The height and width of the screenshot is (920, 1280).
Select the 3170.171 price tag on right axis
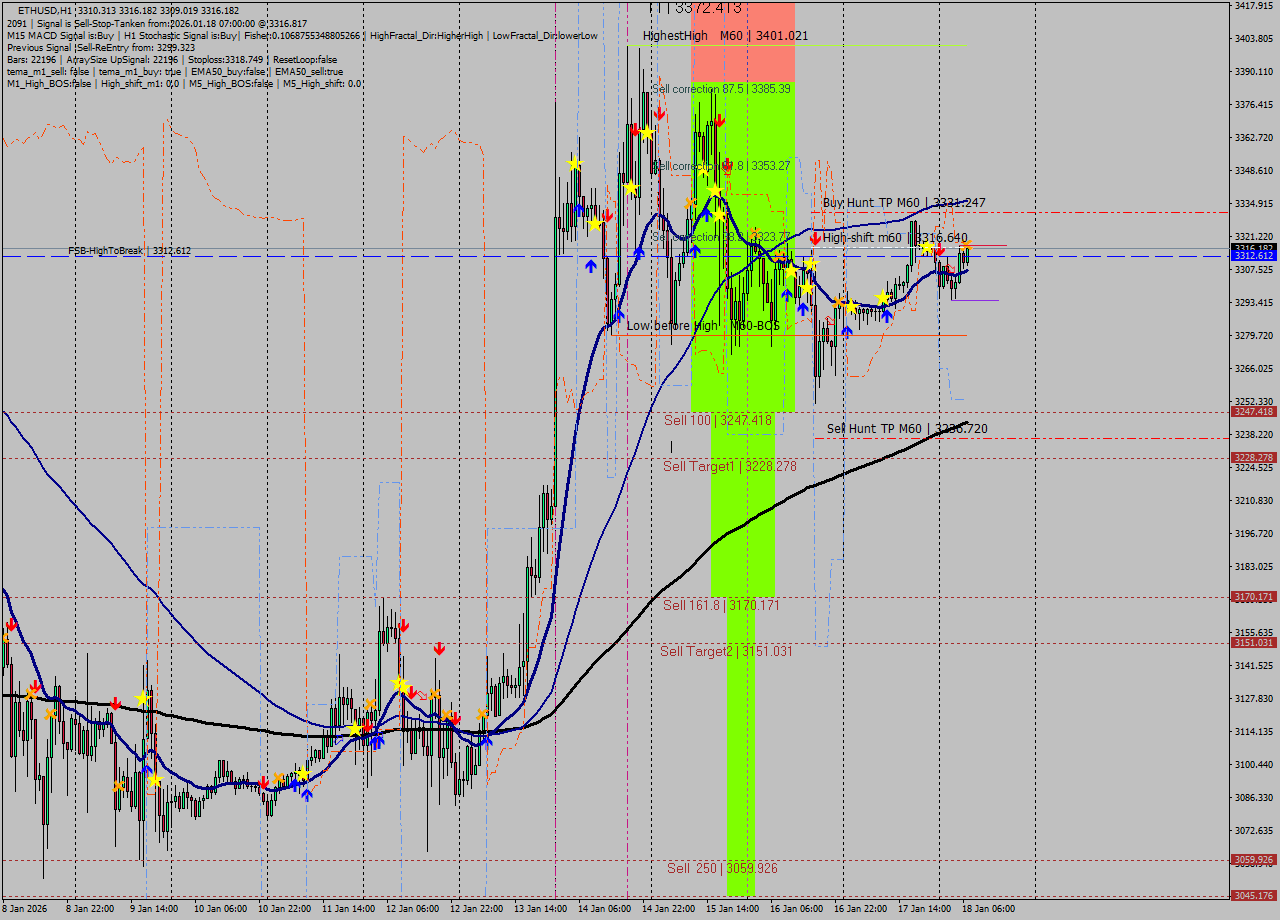pos(1253,597)
